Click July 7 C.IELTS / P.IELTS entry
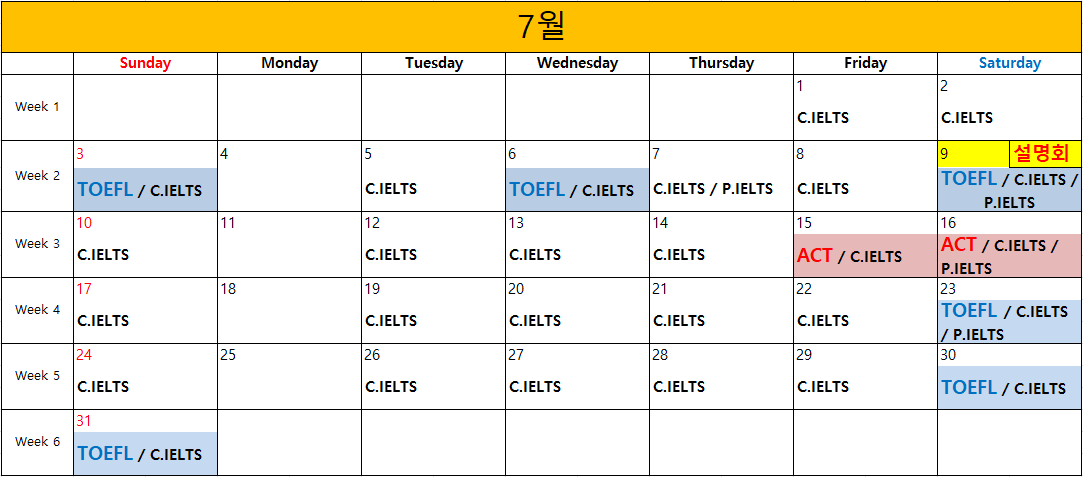The width and height of the screenshot is (1083, 477). point(713,189)
